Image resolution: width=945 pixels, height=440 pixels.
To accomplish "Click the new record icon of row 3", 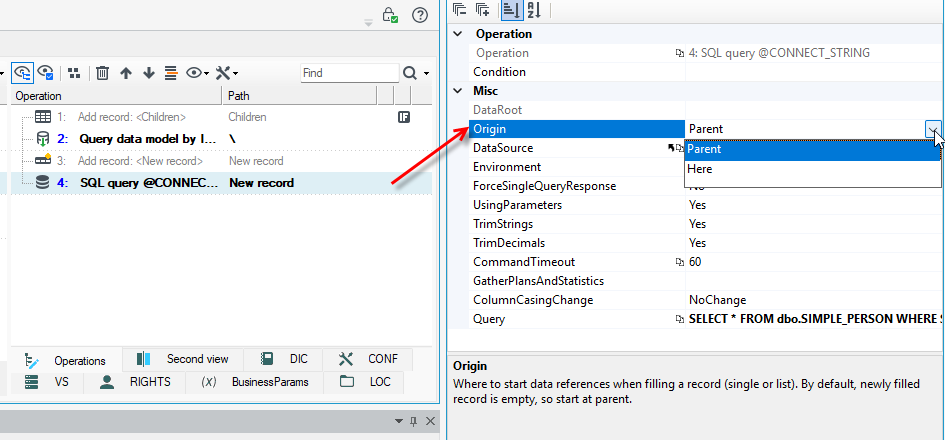I will coord(43,160).
